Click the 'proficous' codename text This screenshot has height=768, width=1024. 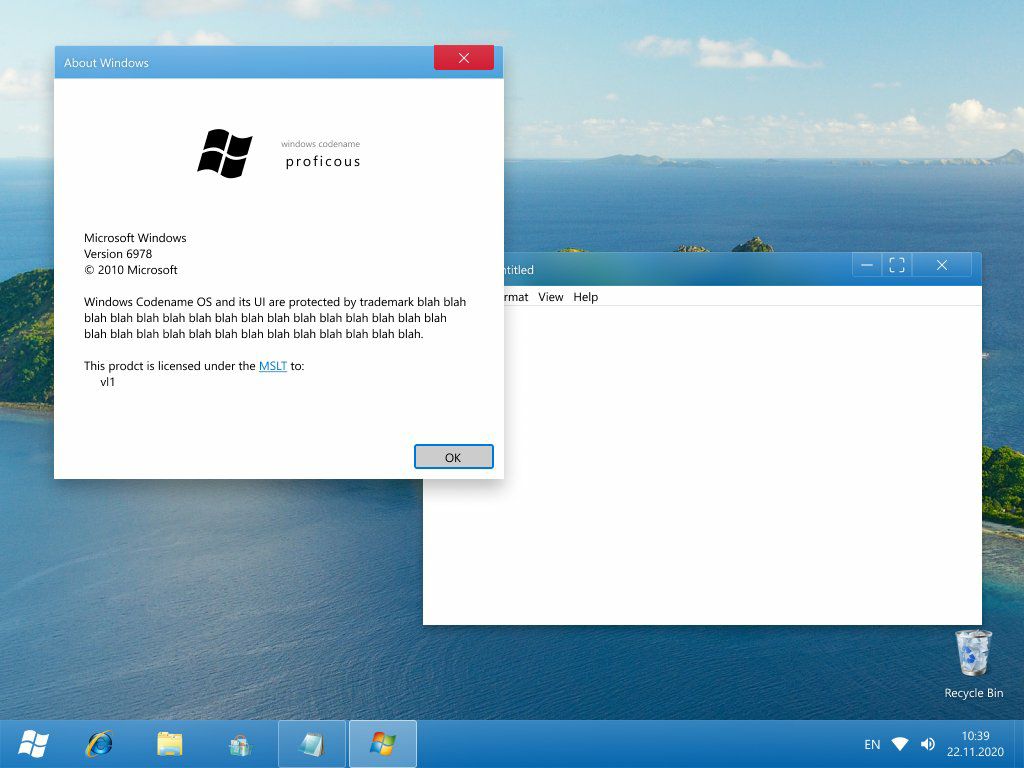(x=323, y=161)
